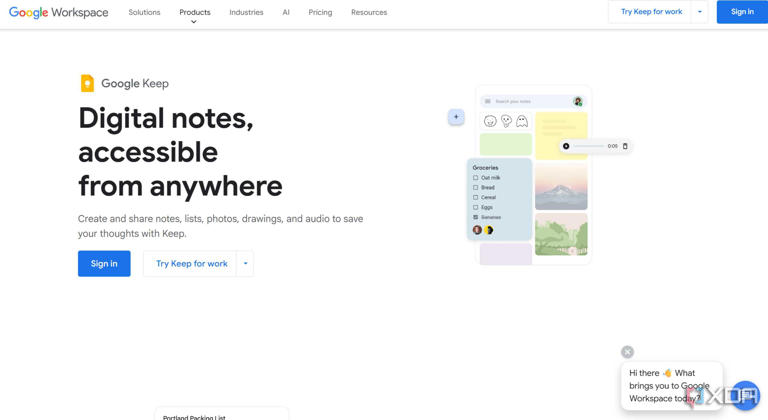Click the trash icon on audio player
Viewport: 768px width, 420px height.
point(625,146)
